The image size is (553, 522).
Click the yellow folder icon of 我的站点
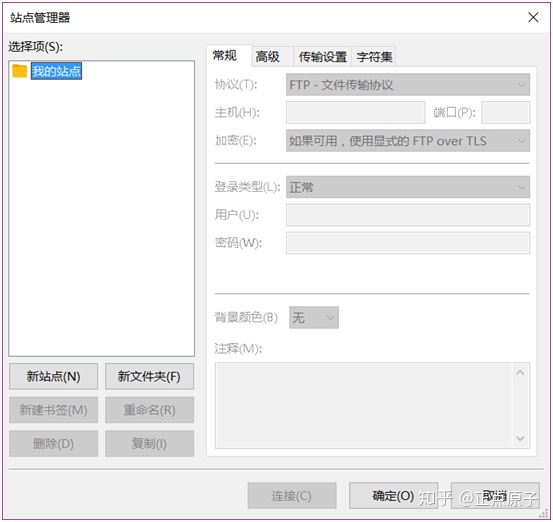tap(19, 71)
